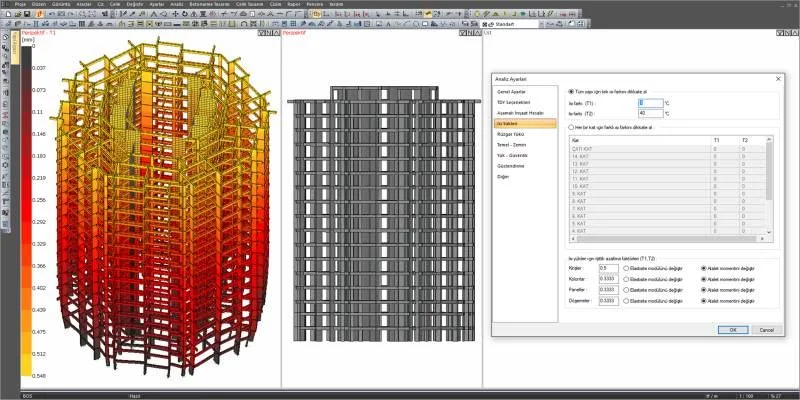Image resolution: width=800 pixels, height=400 pixels.
Task: Switch to the Rüzgar Yükü settings page
Action: pos(508,134)
